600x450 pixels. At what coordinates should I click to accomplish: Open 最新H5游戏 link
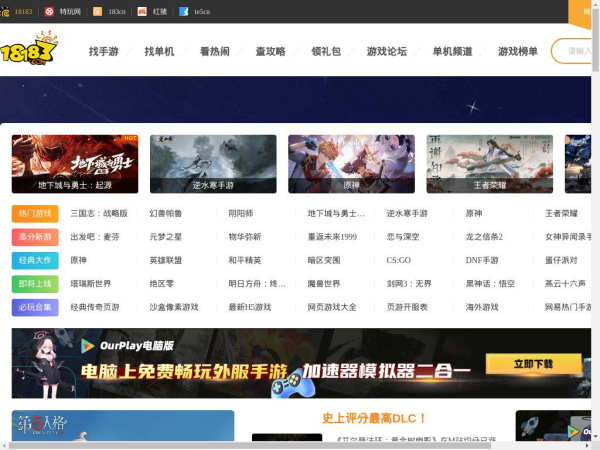click(250, 307)
